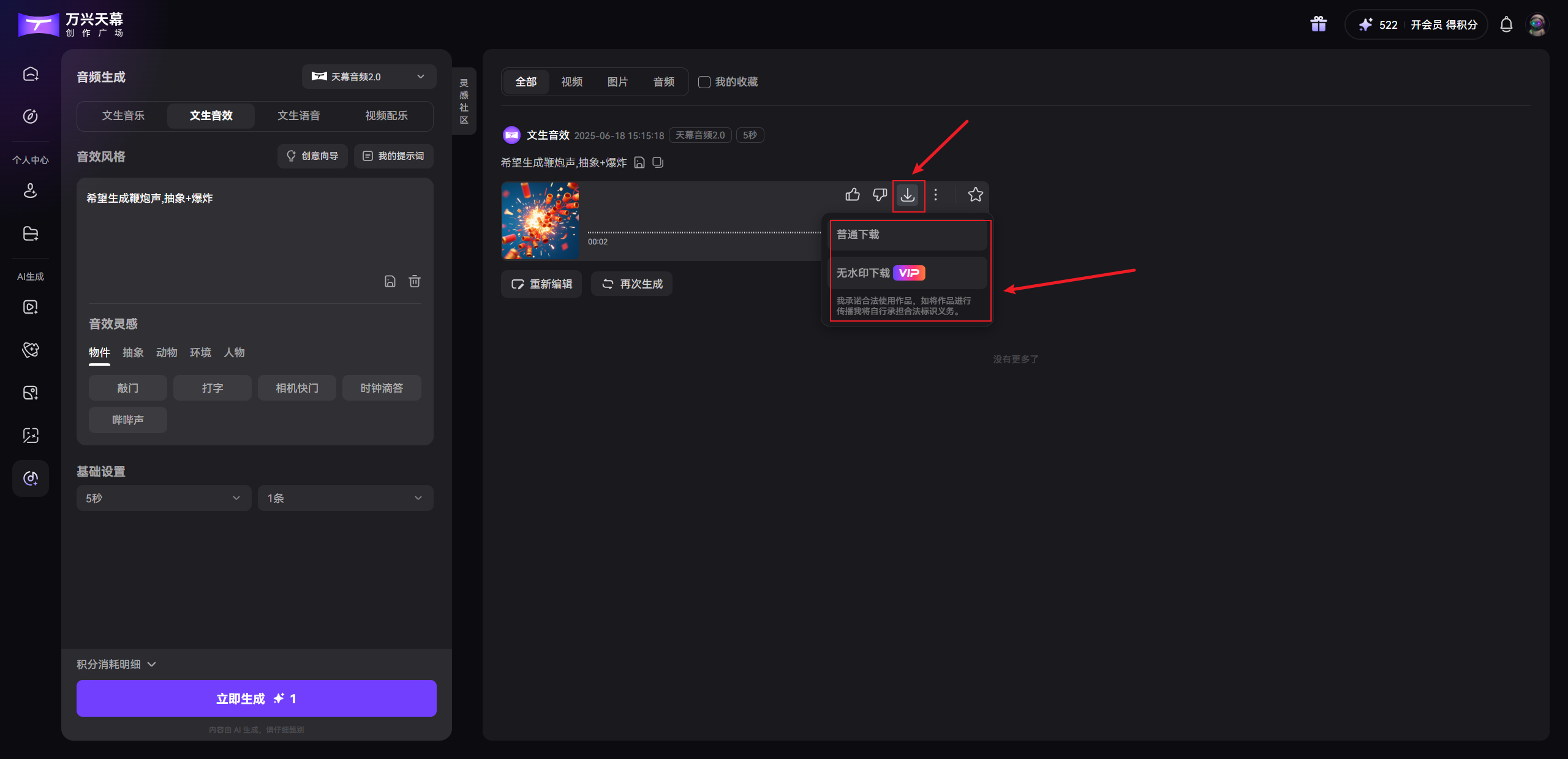
Task: Open the 1条 count dropdown
Action: click(345, 498)
